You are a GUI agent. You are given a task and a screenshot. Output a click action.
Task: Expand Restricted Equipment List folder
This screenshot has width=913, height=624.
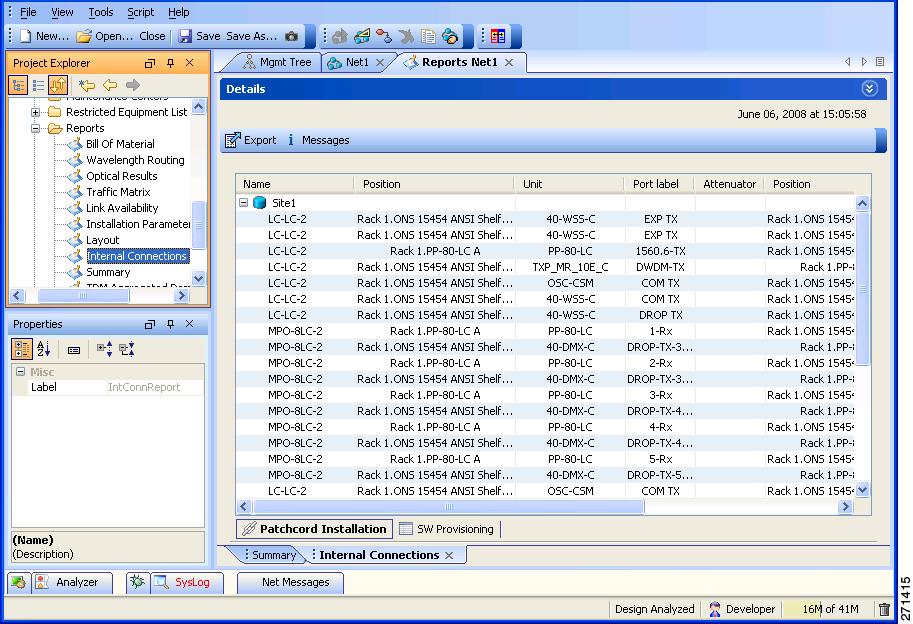click(x=35, y=112)
